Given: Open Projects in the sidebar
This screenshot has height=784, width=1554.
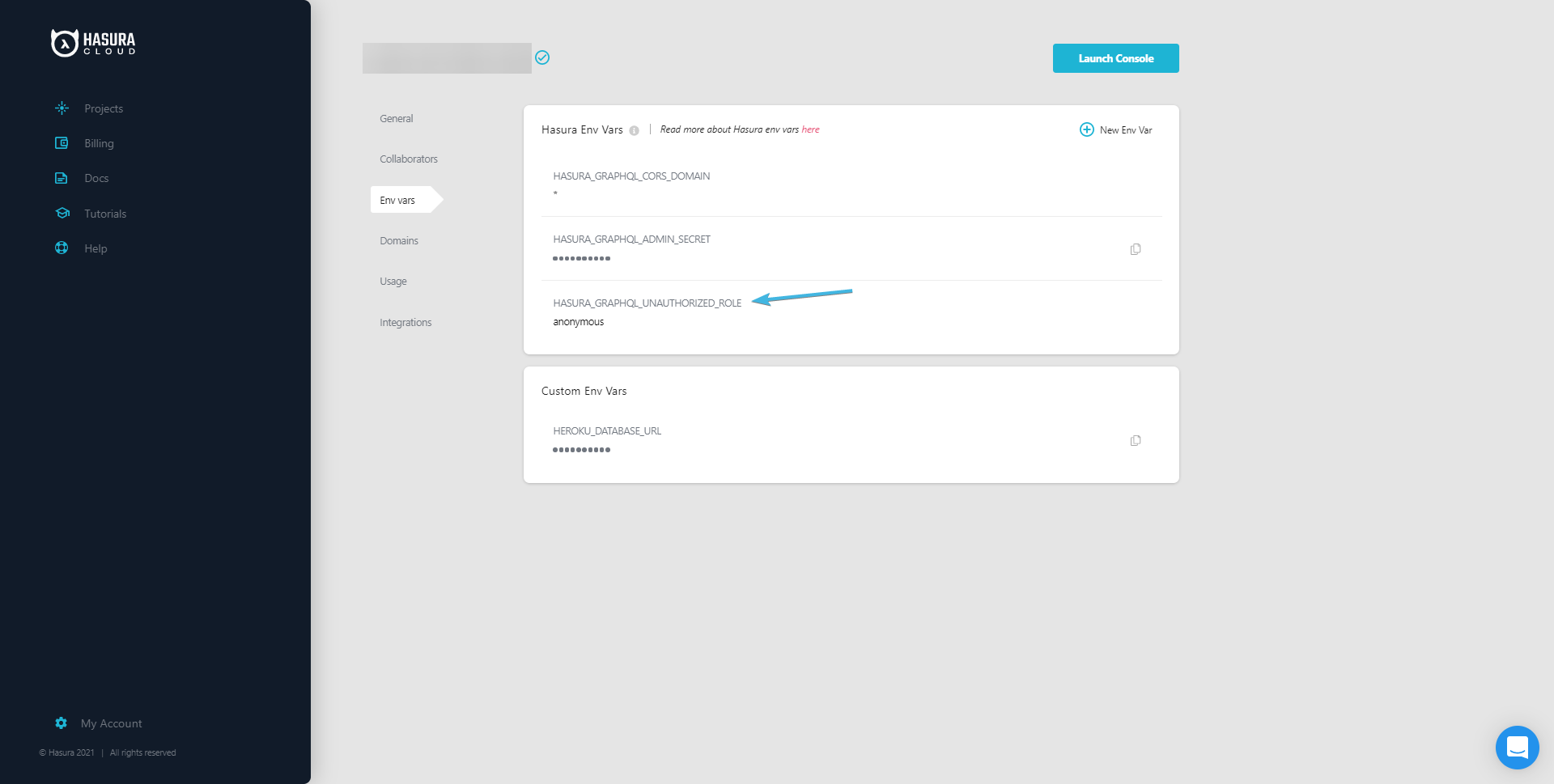Looking at the screenshot, I should [x=104, y=108].
